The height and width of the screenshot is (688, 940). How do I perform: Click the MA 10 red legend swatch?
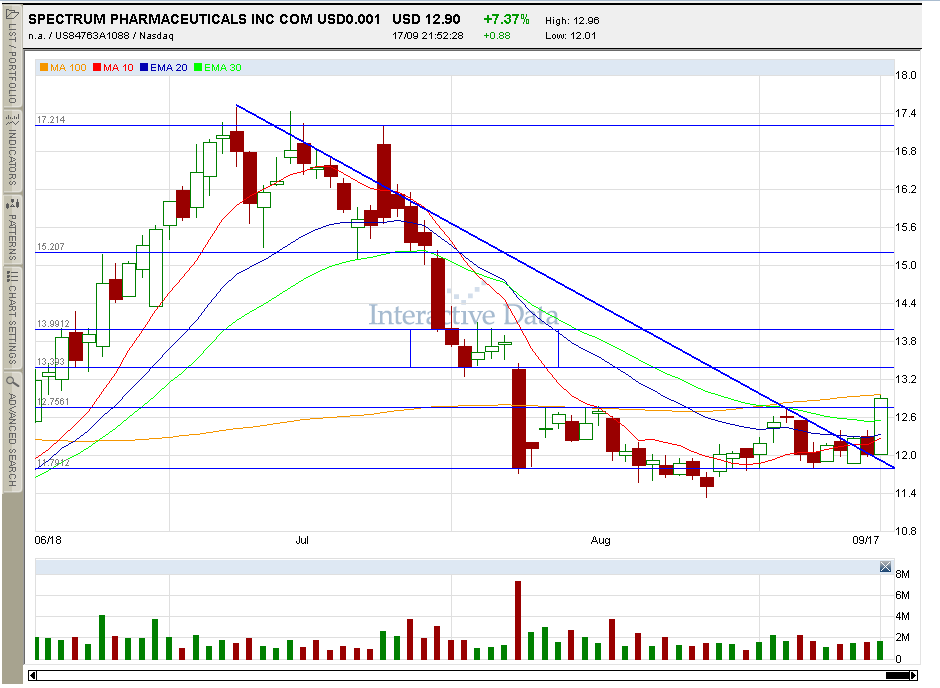pos(97,67)
